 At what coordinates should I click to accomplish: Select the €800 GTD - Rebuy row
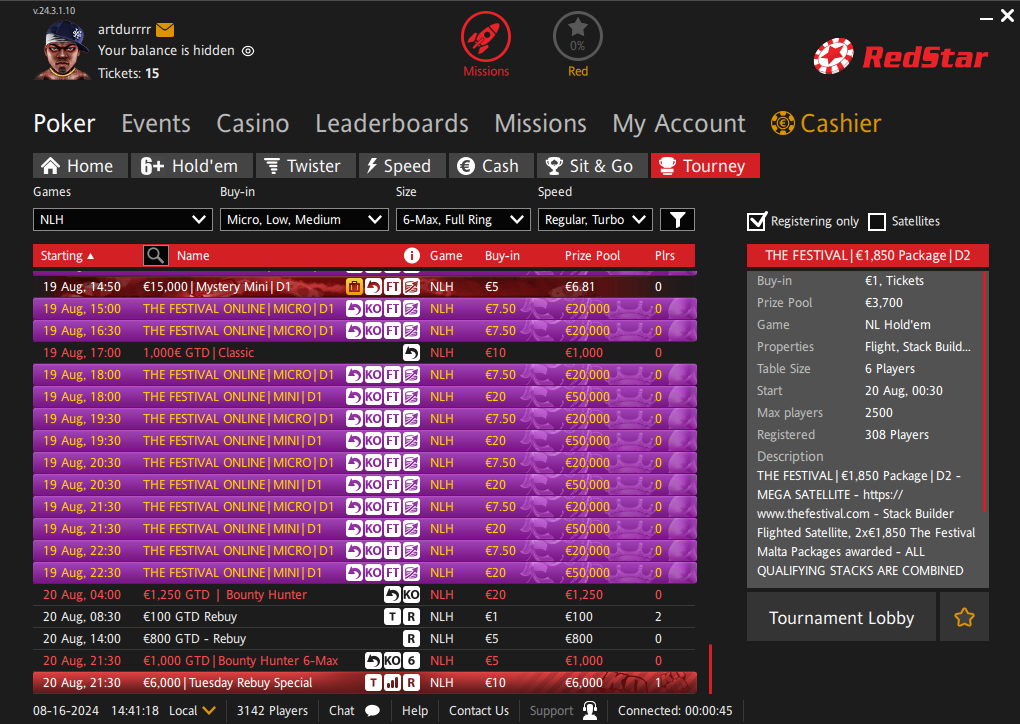click(364, 639)
